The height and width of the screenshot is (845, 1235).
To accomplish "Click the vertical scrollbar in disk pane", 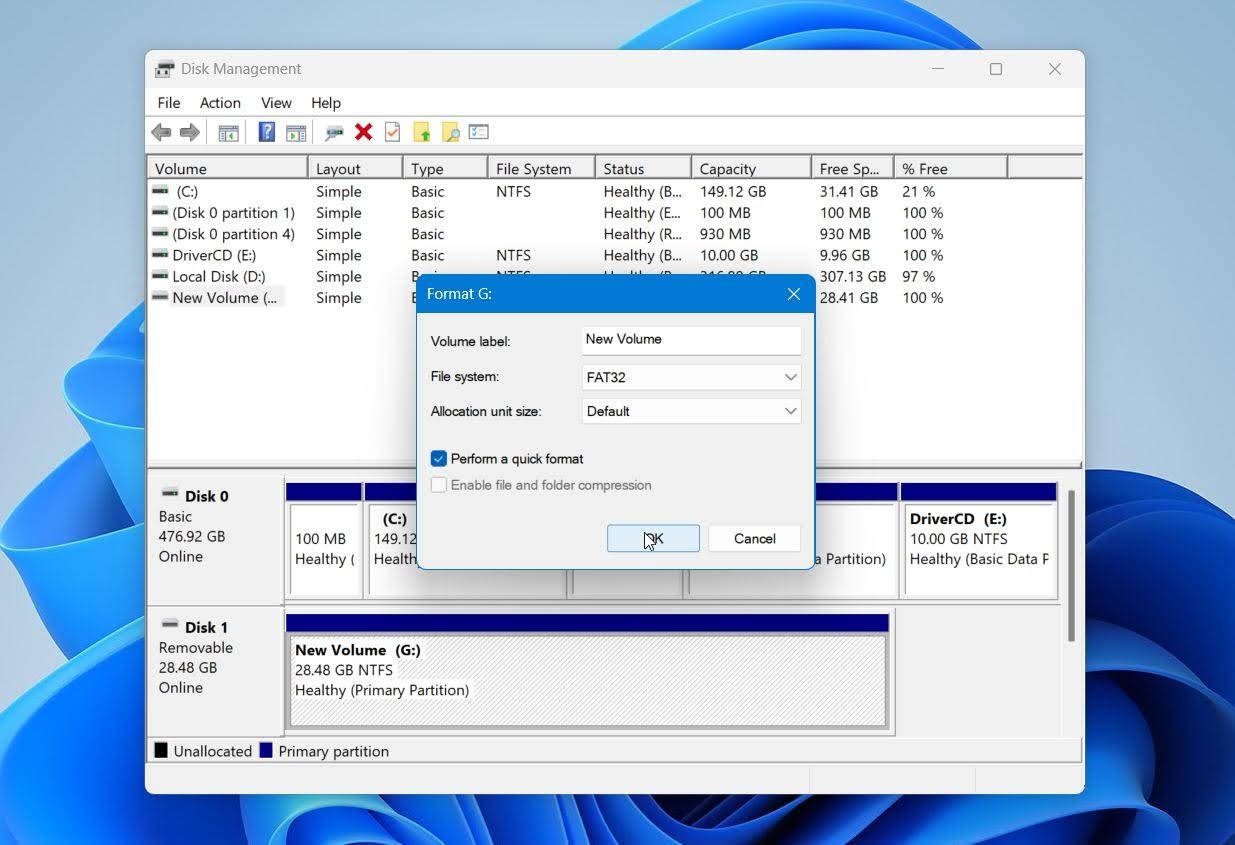I will tap(1071, 565).
